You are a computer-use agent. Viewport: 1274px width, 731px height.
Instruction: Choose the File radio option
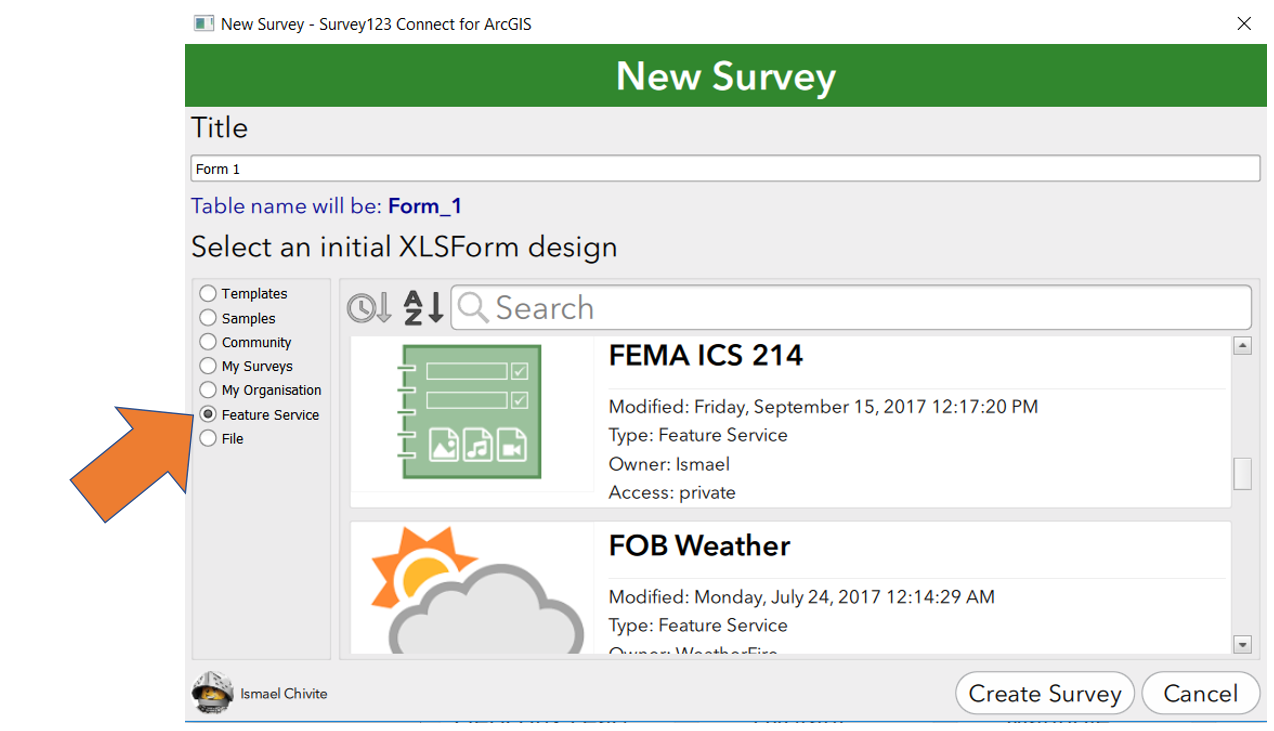tap(208, 438)
